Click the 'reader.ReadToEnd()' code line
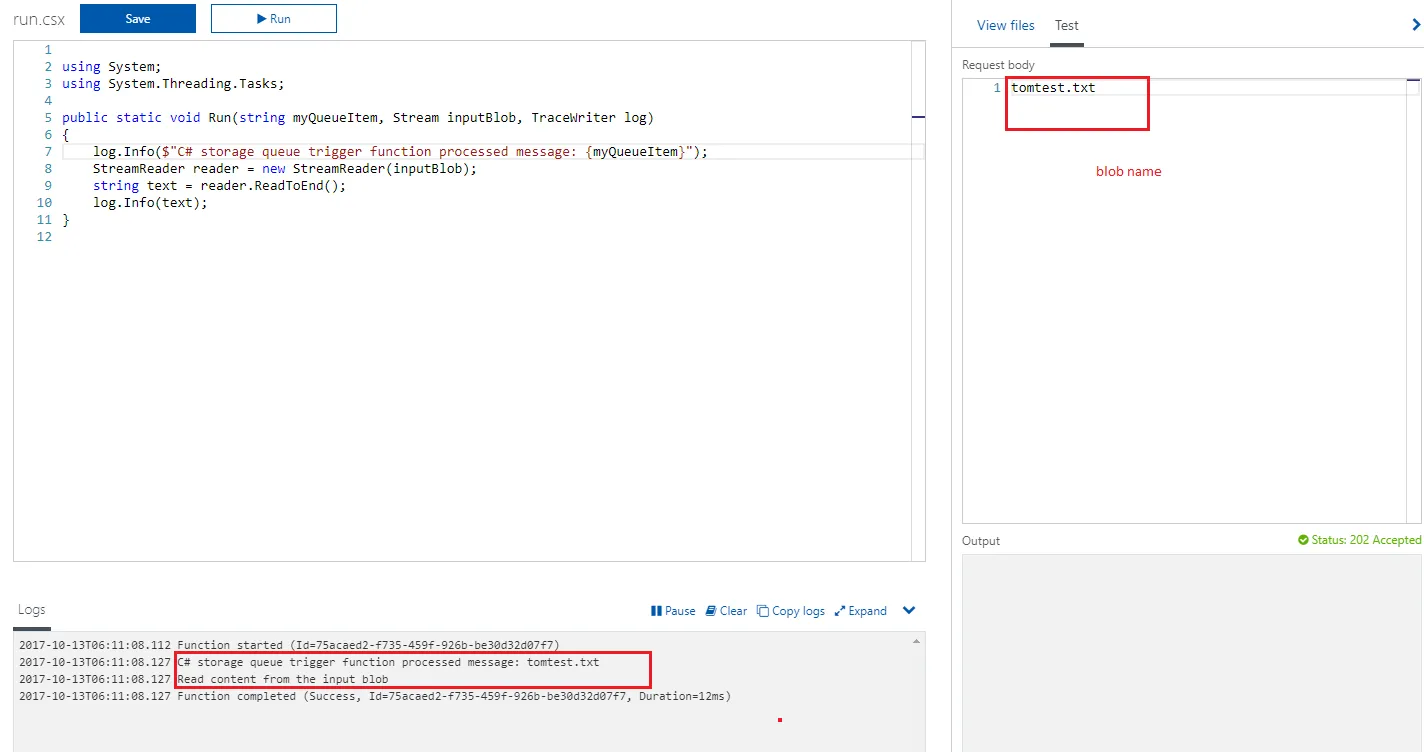1424x752 pixels. (219, 186)
